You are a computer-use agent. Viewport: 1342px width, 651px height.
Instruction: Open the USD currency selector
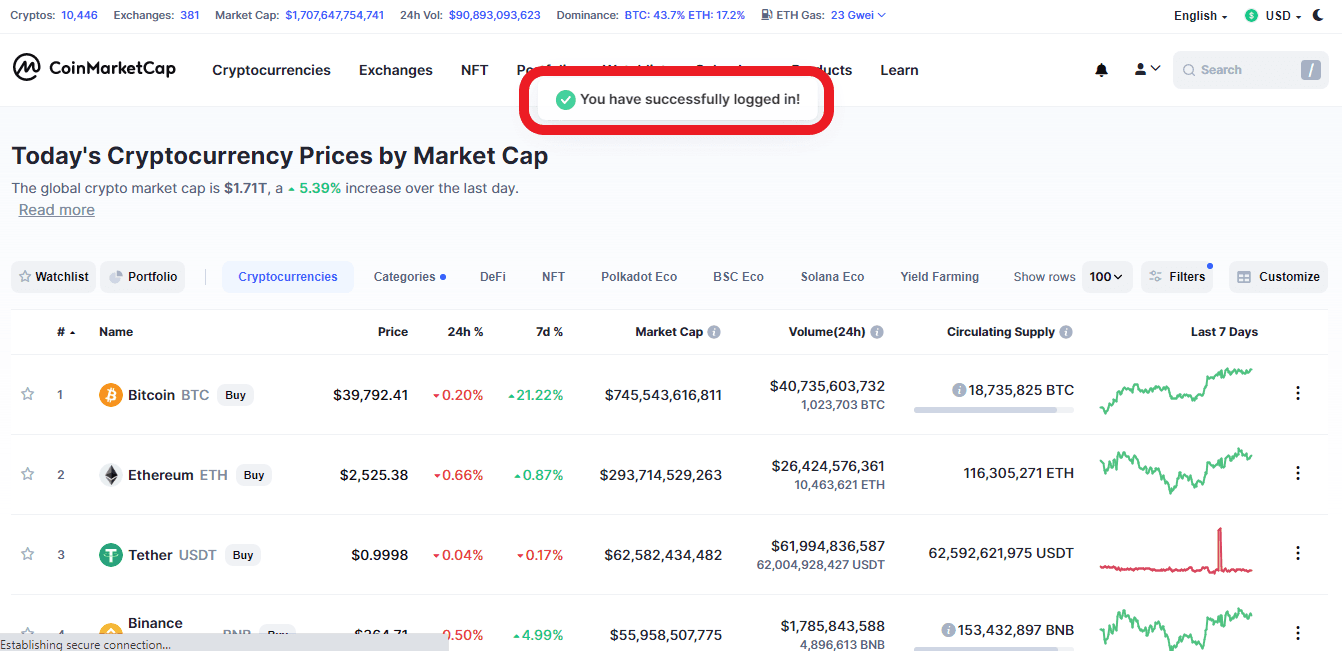pyautogui.click(x=1272, y=16)
